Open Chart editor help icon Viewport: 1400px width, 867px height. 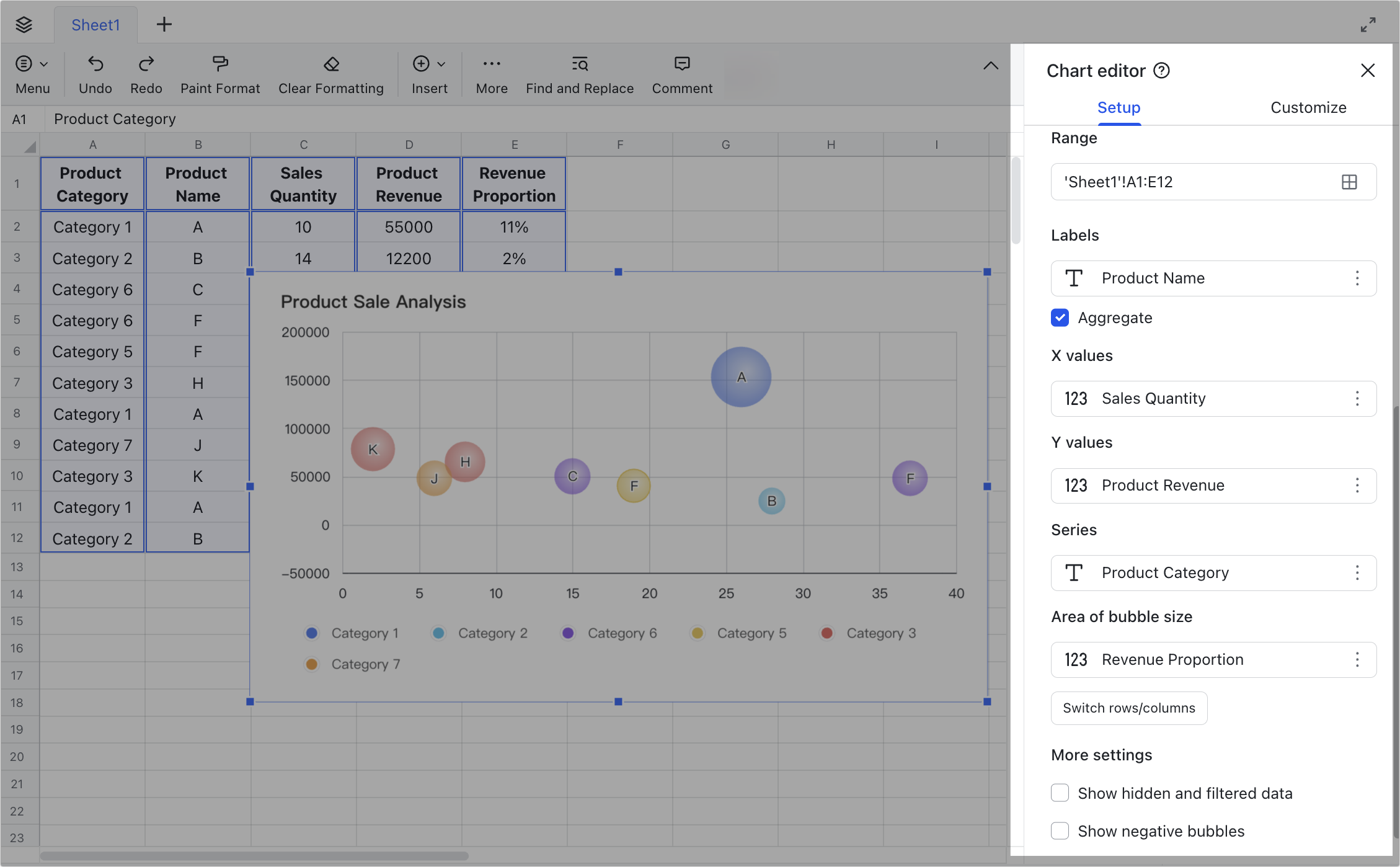point(1161,71)
